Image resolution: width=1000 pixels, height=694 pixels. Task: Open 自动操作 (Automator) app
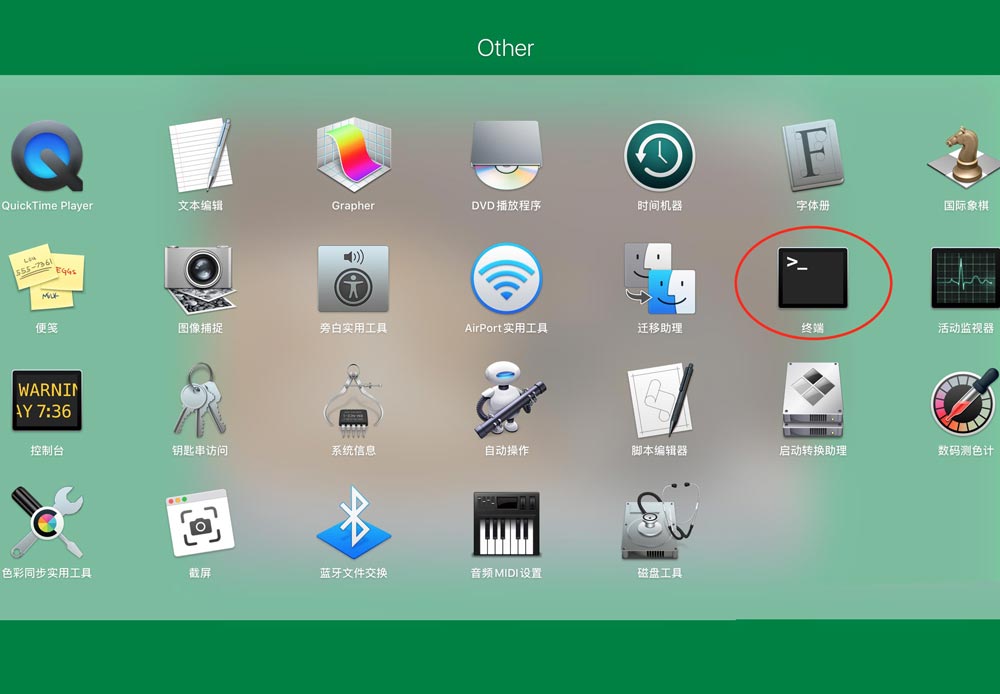pos(509,399)
